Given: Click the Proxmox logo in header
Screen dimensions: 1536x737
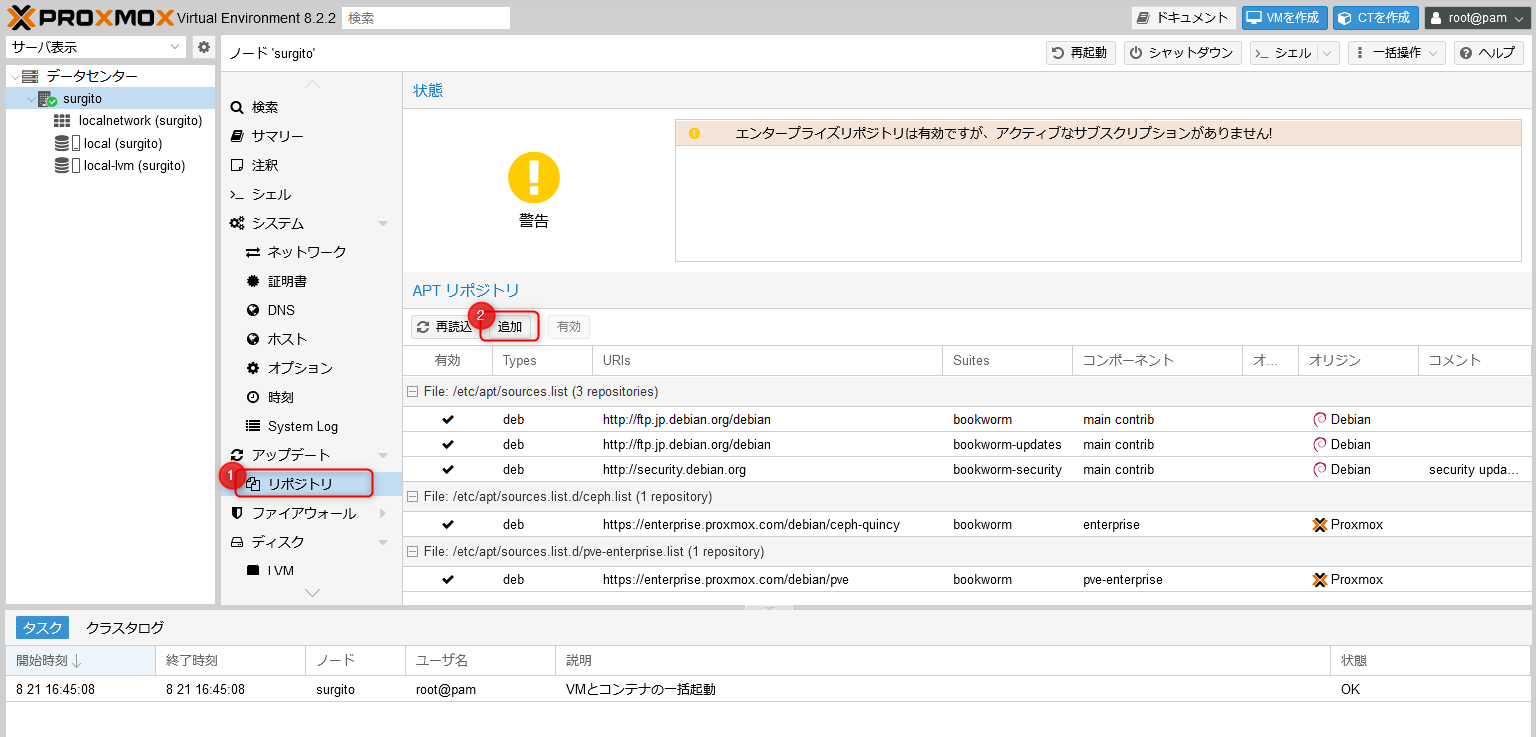Looking at the screenshot, I should [90, 17].
